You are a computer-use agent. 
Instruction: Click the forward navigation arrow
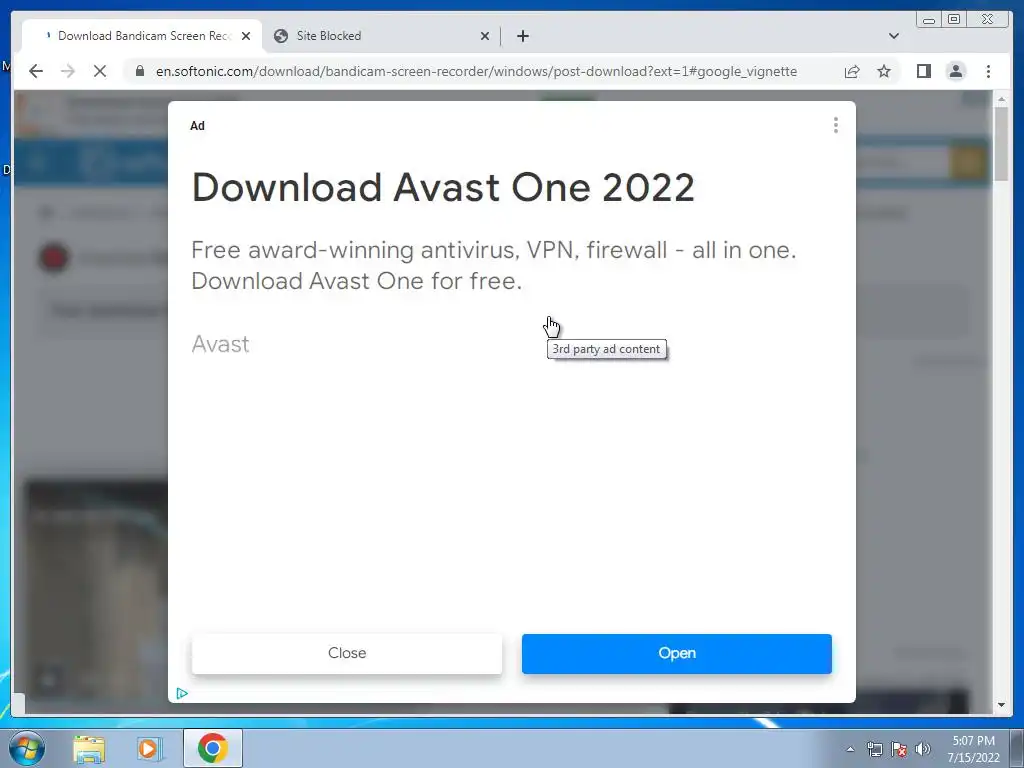(x=68, y=71)
